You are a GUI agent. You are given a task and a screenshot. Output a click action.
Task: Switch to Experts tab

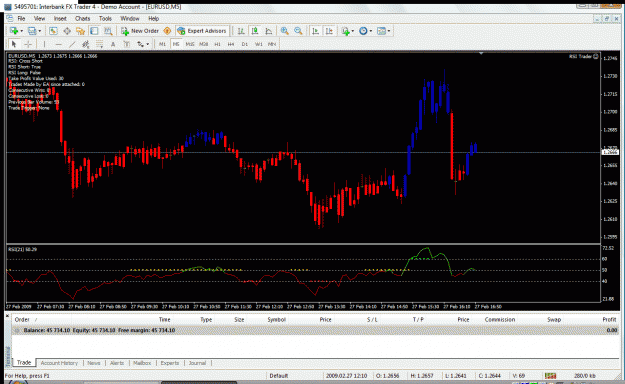[169, 363]
